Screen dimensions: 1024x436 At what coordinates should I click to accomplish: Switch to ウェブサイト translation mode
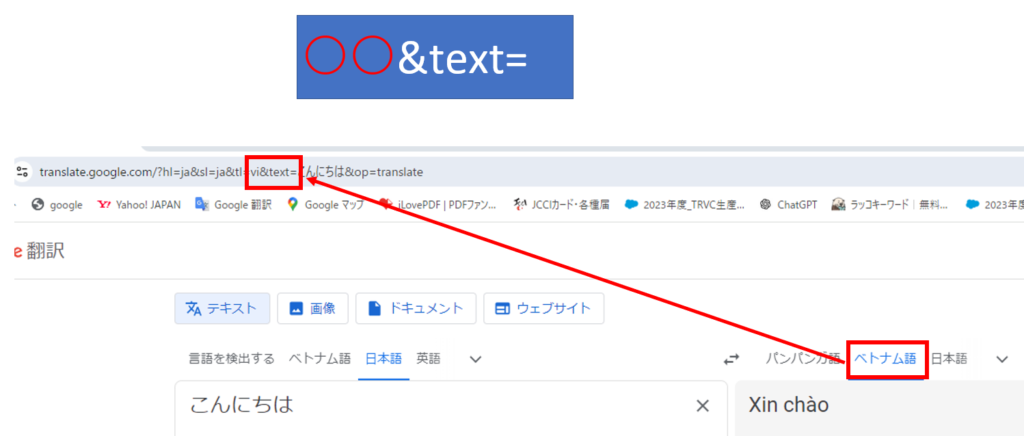point(543,309)
